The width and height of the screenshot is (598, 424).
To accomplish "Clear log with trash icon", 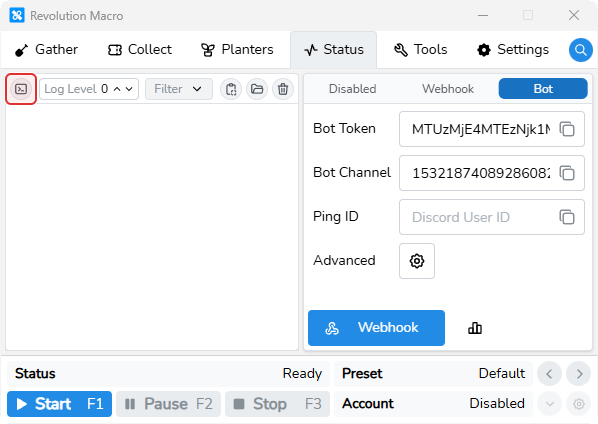I will pos(283,89).
